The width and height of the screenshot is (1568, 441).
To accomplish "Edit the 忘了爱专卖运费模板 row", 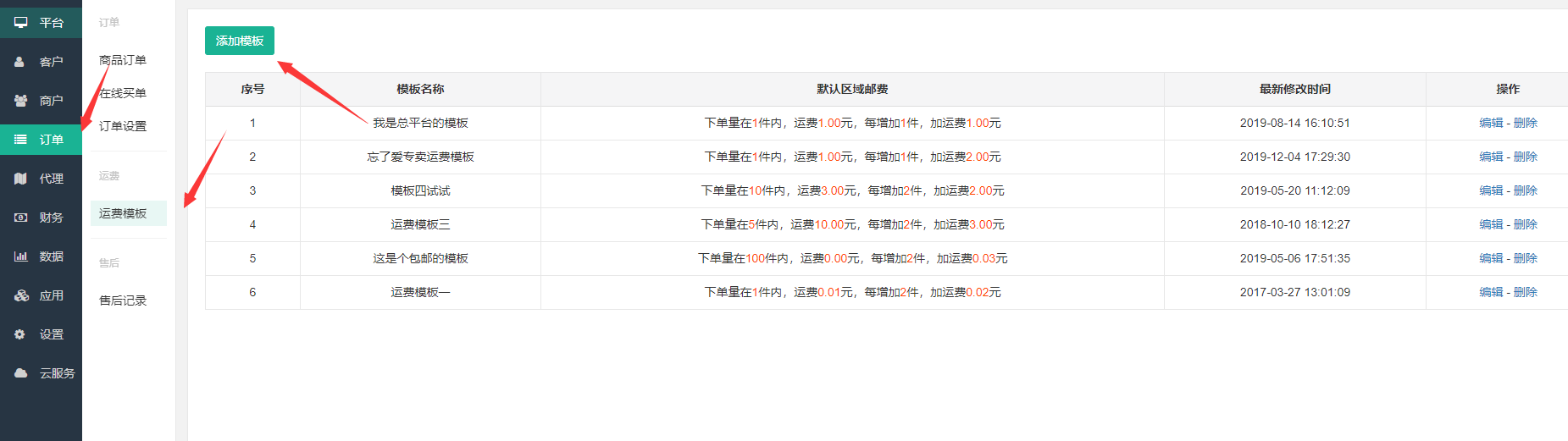I will click(x=1491, y=157).
